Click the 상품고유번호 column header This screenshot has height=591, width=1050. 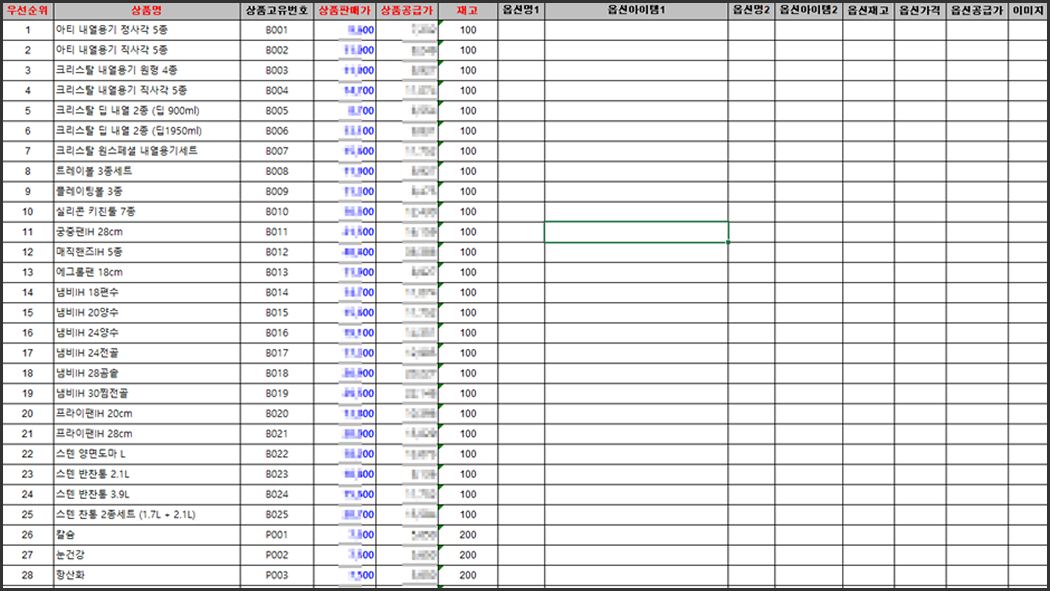pos(276,10)
